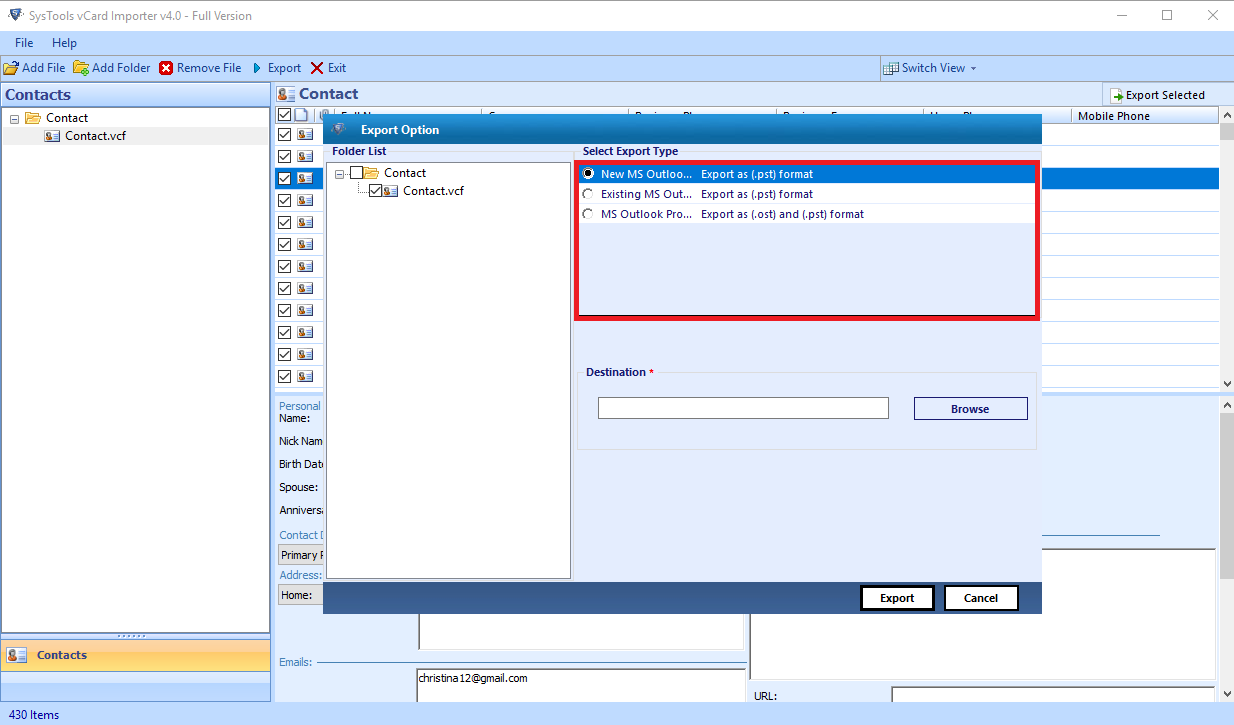Open the File menu
Viewport: 1234px width, 725px height.
pyautogui.click(x=24, y=43)
